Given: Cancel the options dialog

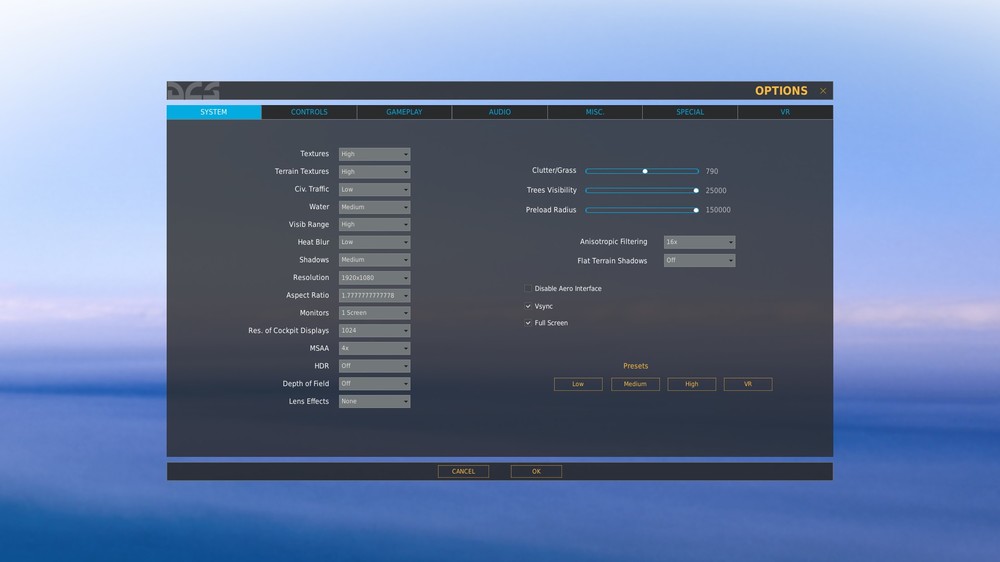Looking at the screenshot, I should [463, 471].
